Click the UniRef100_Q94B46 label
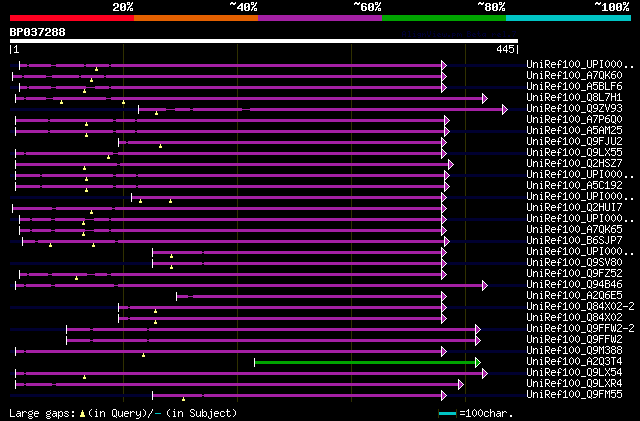Screen dimensions: 640x421 [574, 285]
